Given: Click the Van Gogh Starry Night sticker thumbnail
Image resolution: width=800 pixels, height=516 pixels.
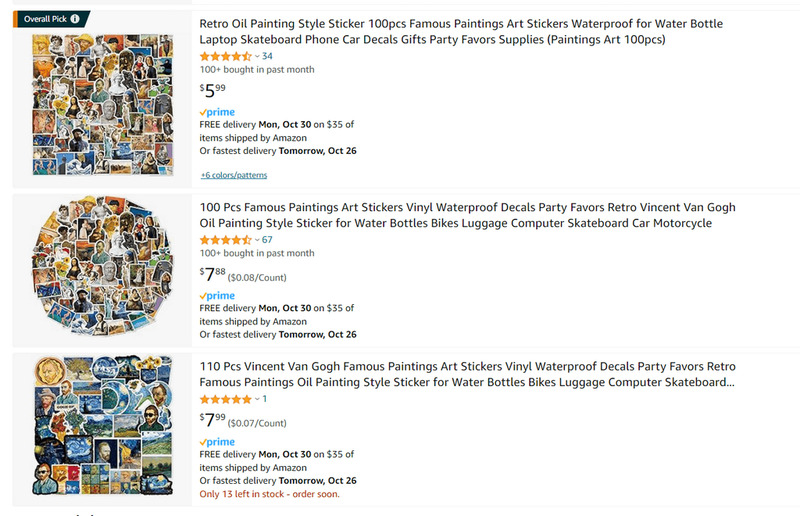Looking at the screenshot, I should tap(103, 425).
